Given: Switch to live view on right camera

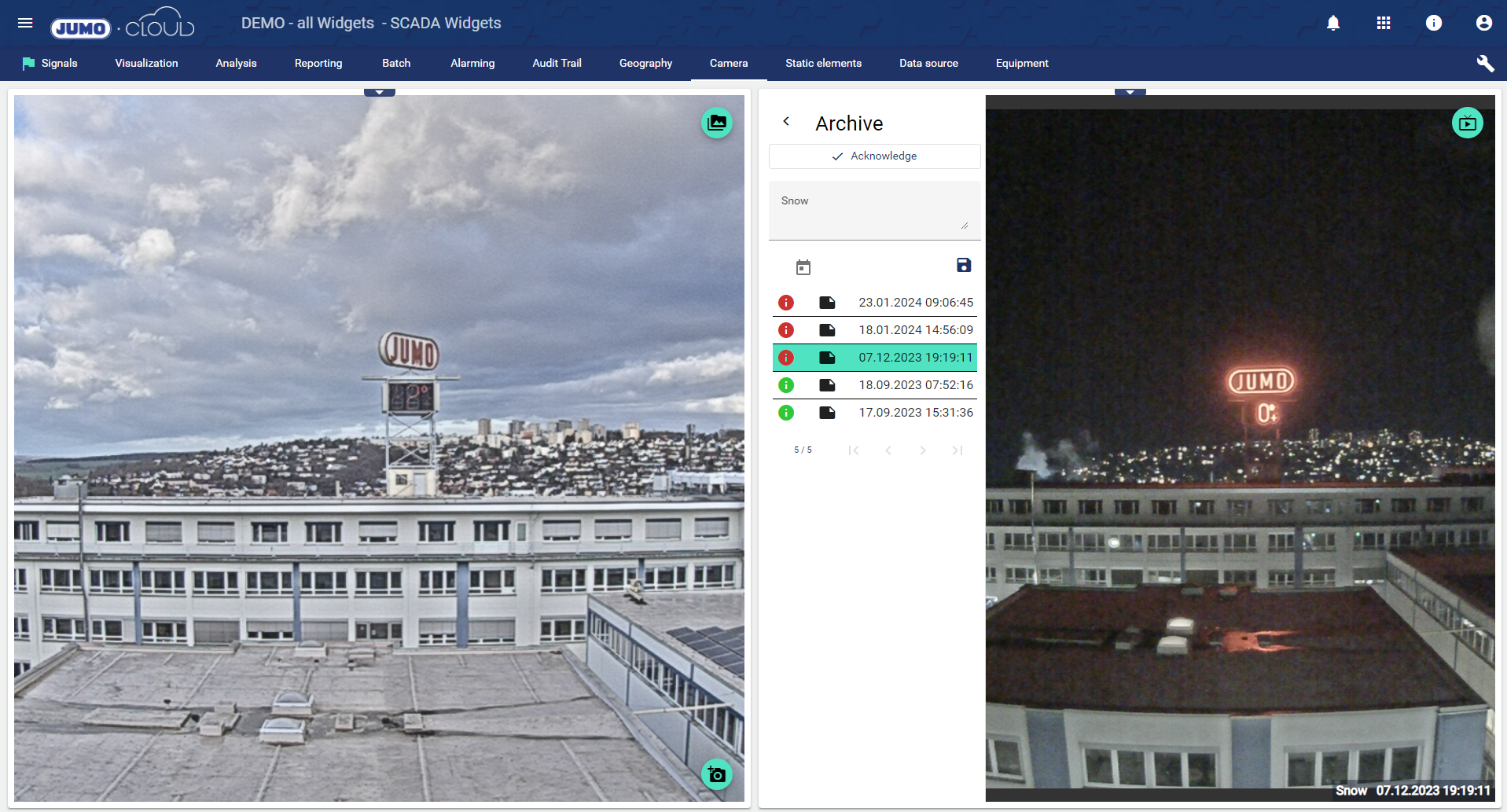Looking at the screenshot, I should pyautogui.click(x=1467, y=123).
